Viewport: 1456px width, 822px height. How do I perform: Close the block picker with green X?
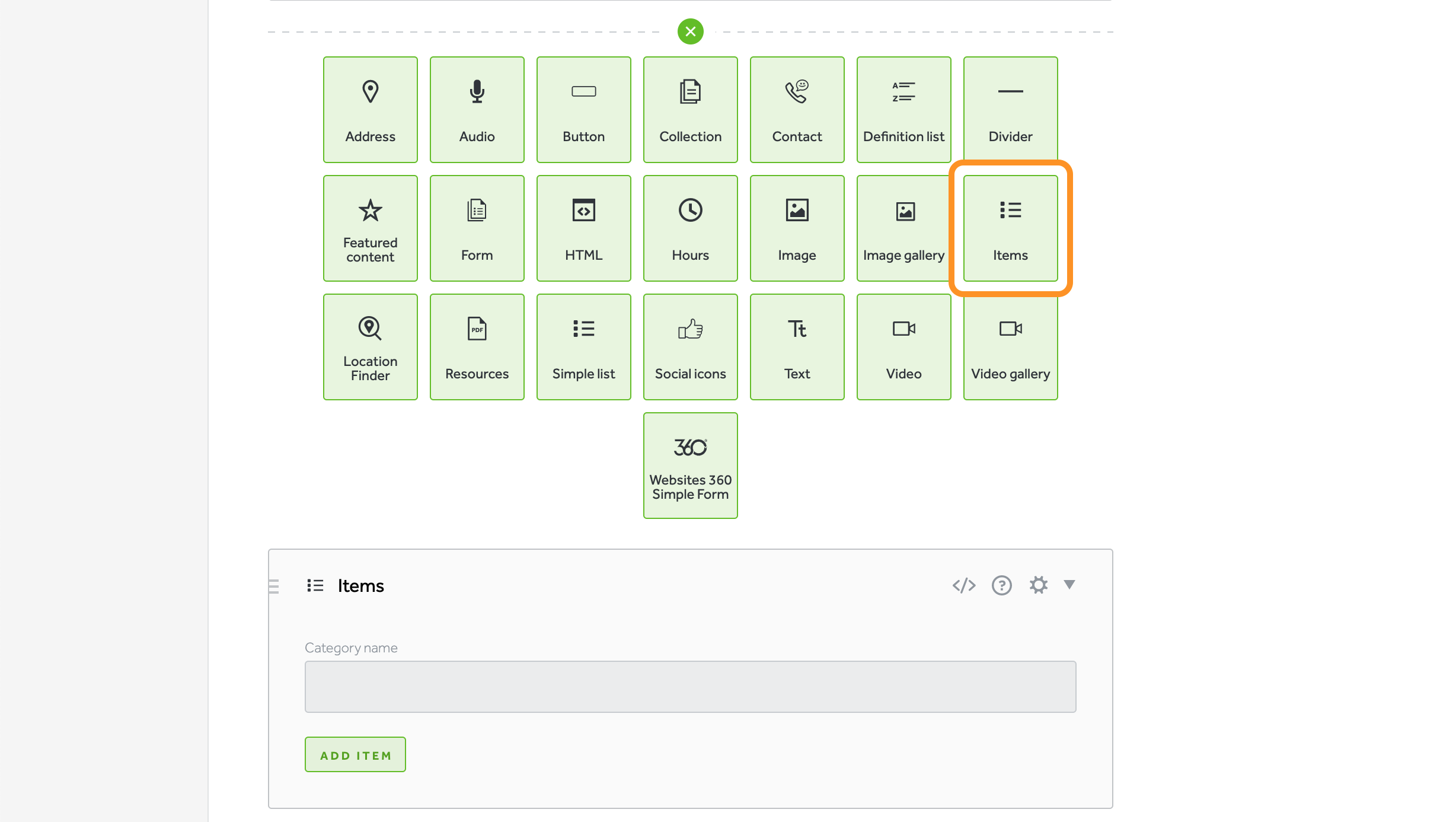690,31
